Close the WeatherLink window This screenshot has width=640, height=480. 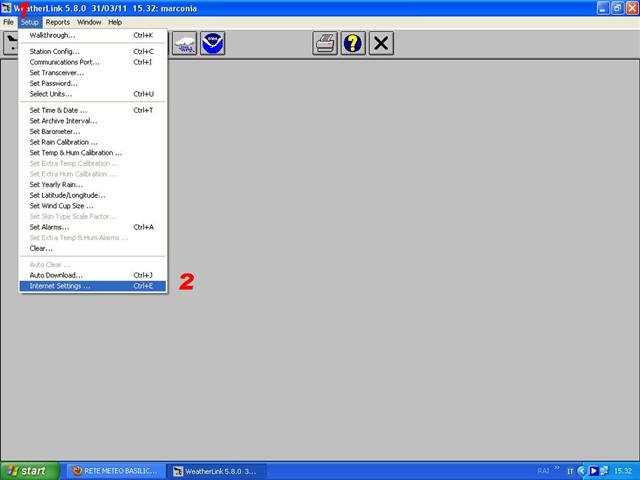coord(632,8)
